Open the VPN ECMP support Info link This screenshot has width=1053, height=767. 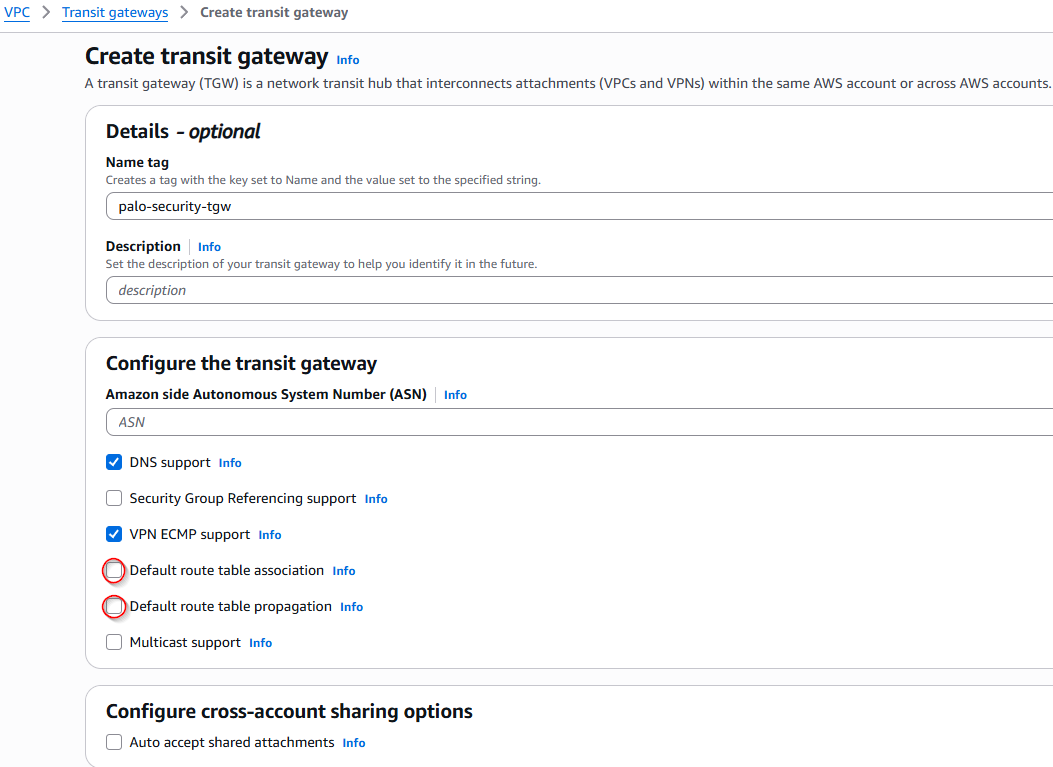point(270,535)
